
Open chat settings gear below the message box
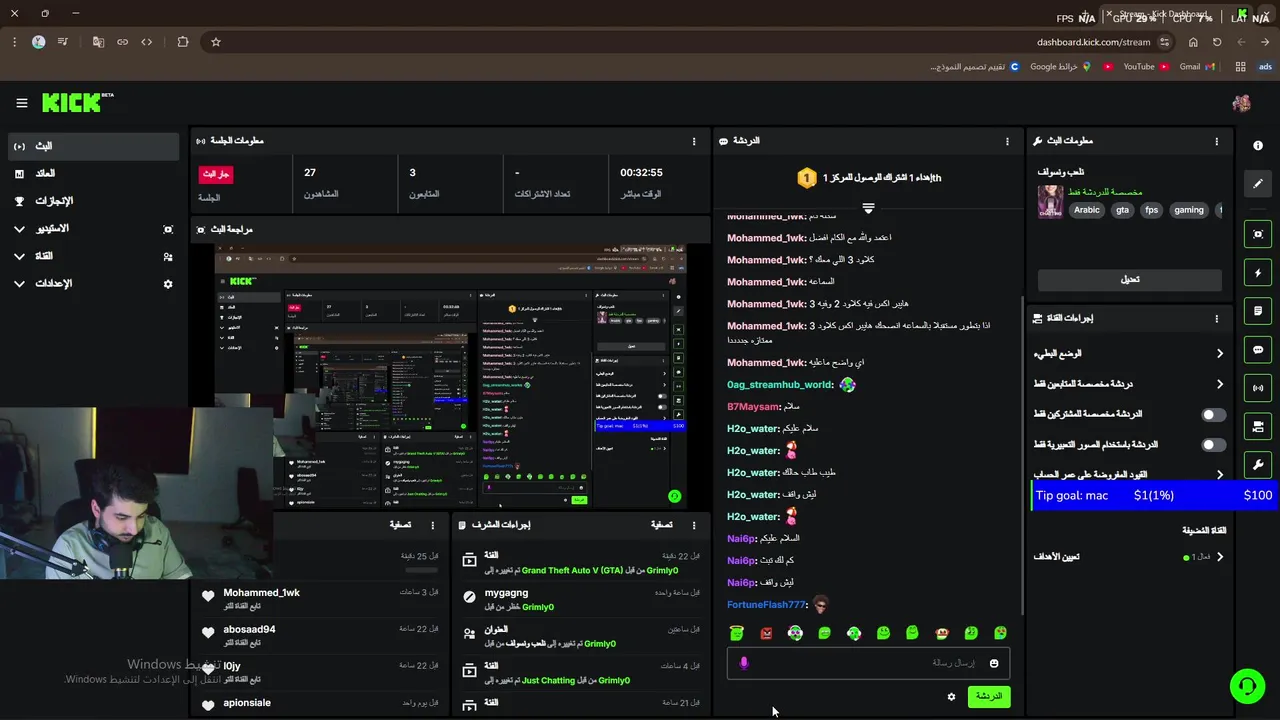tap(951, 696)
